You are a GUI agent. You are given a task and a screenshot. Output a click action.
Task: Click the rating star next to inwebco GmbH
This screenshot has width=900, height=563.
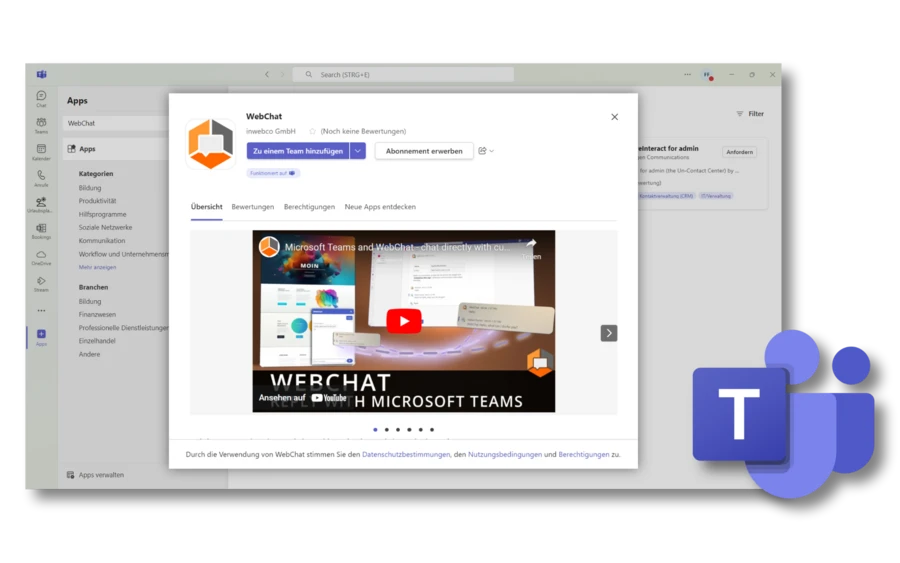pos(312,131)
